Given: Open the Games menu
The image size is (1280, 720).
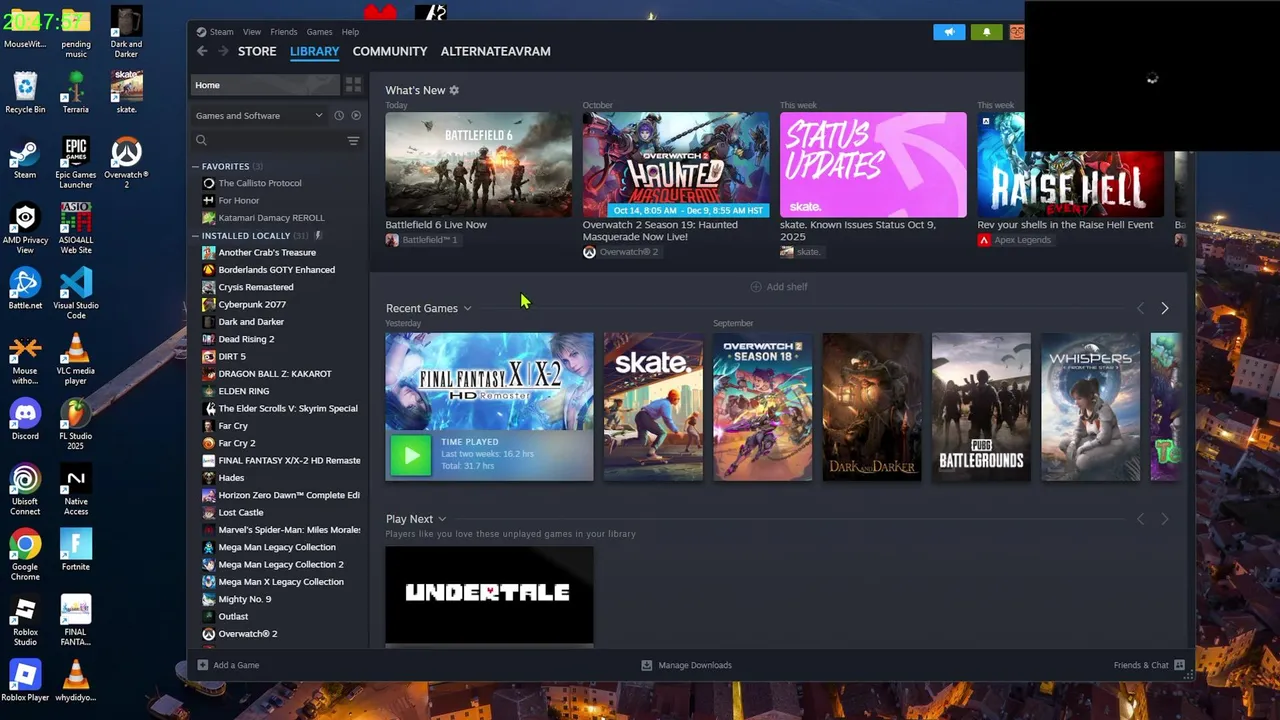Looking at the screenshot, I should 319,32.
